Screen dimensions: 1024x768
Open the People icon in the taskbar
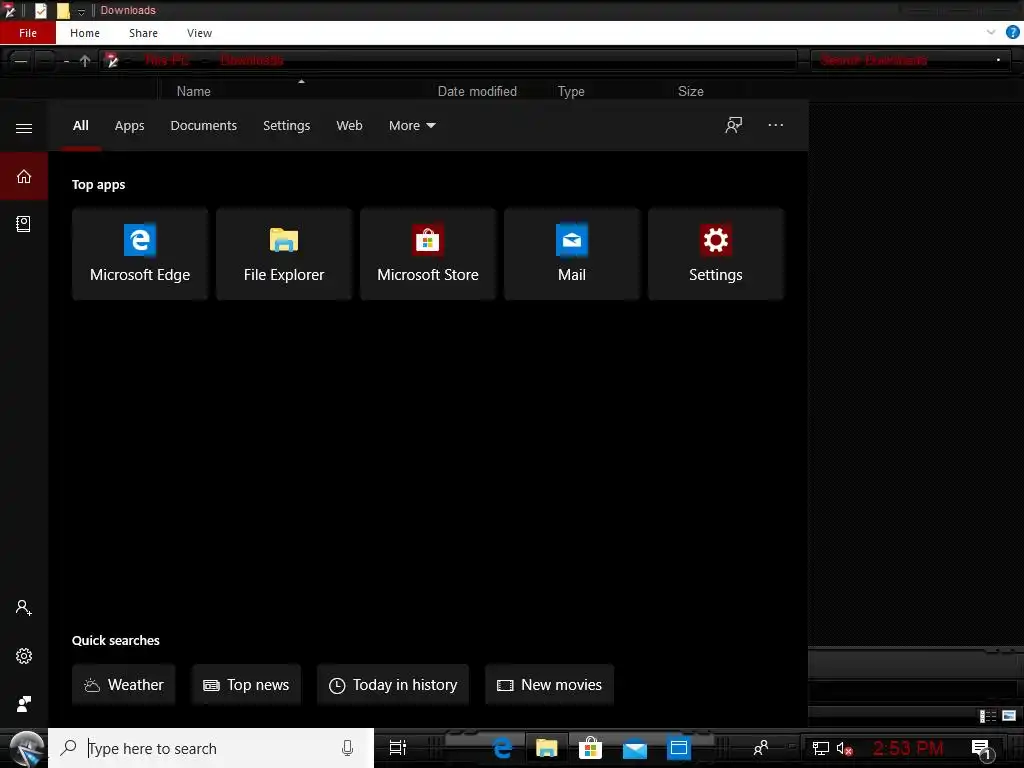pyautogui.click(x=761, y=748)
